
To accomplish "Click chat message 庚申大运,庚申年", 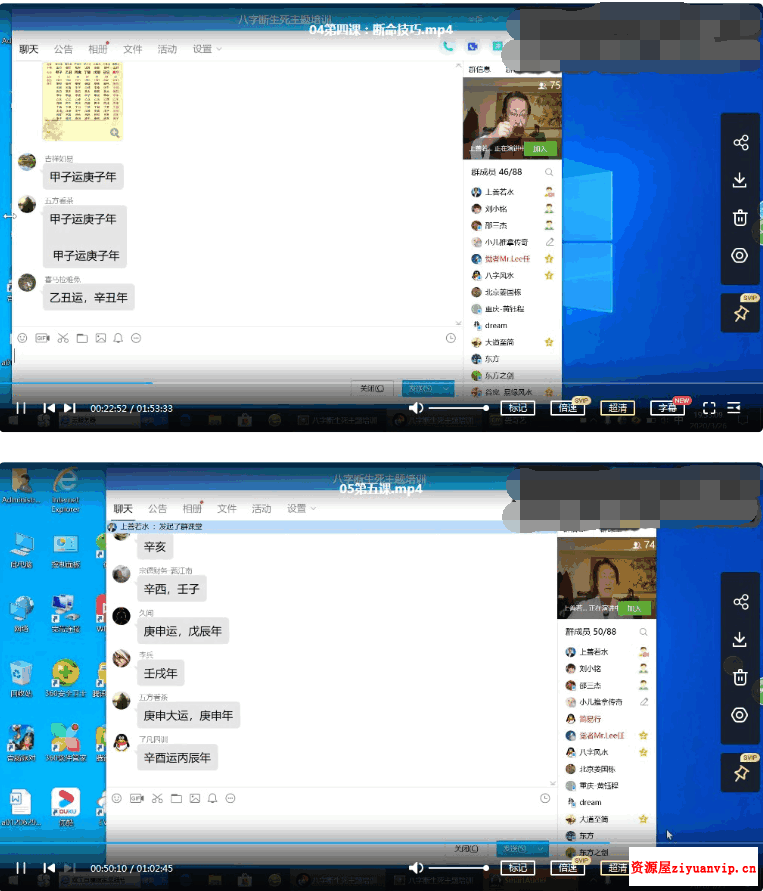I will 189,715.
